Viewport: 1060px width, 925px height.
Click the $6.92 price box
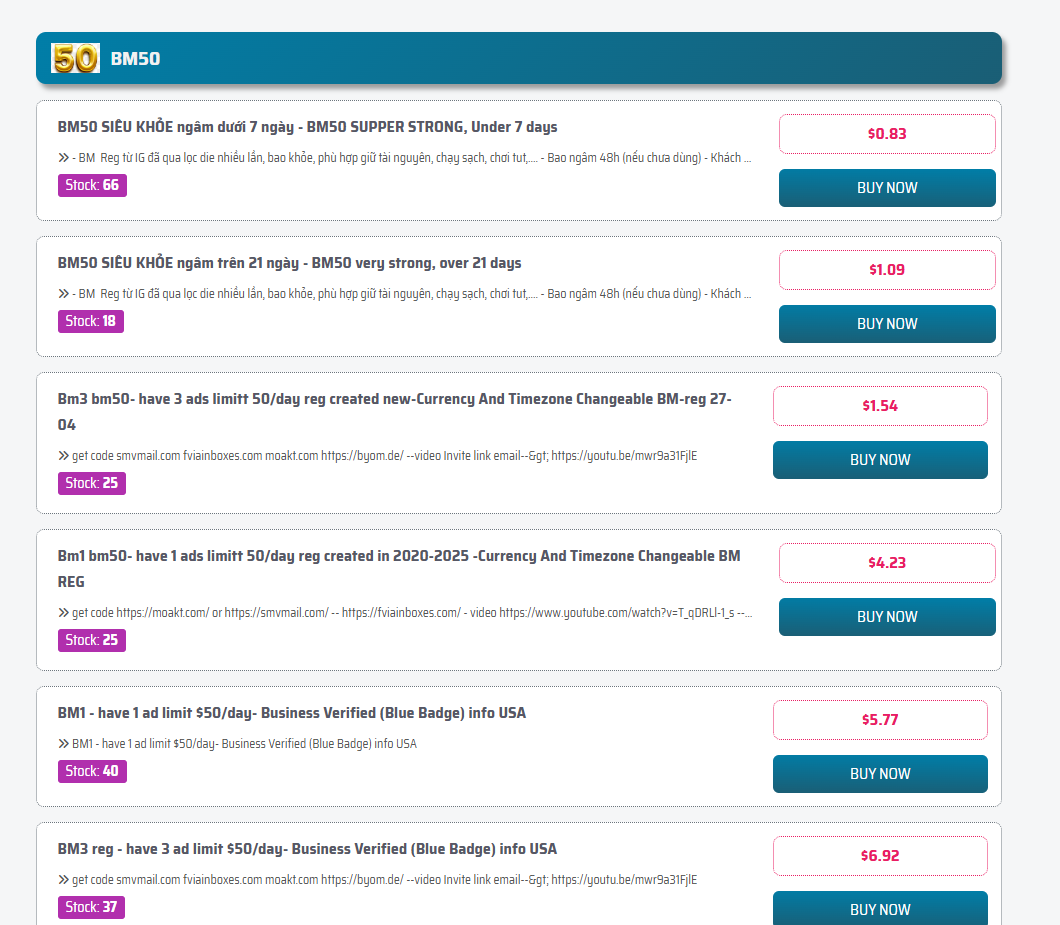point(880,855)
